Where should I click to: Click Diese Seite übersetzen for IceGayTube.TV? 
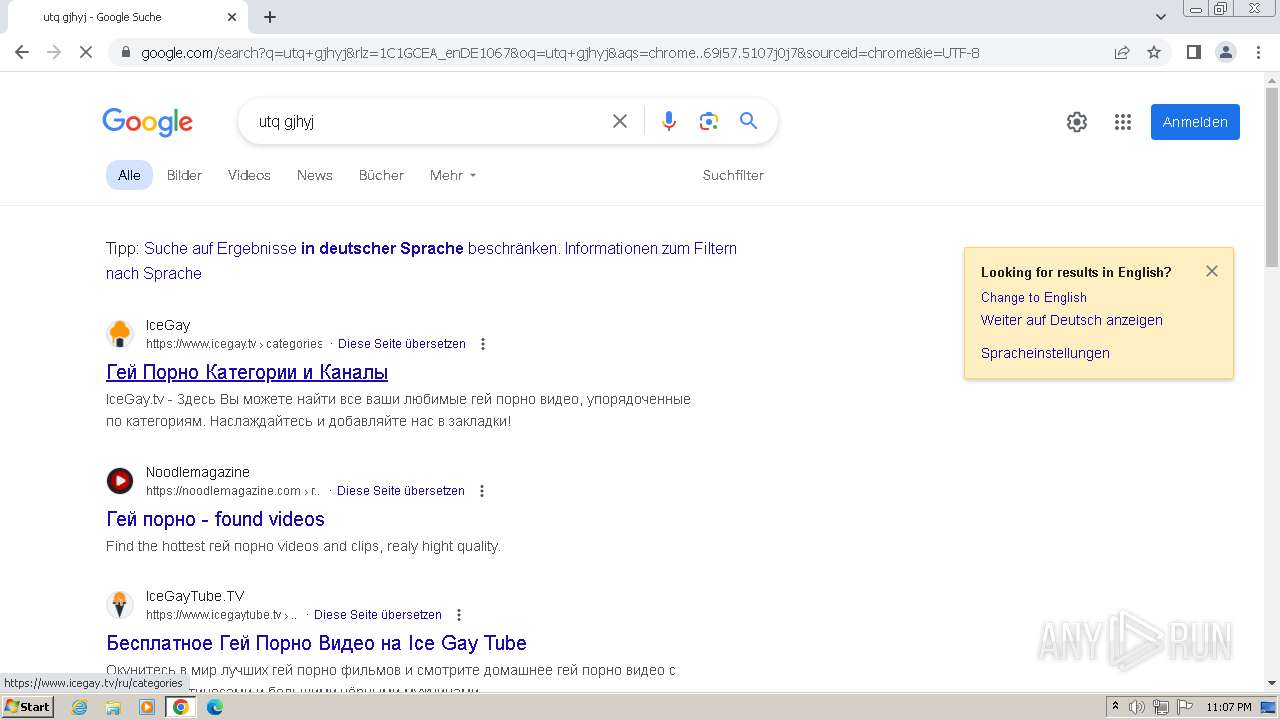tap(378, 615)
